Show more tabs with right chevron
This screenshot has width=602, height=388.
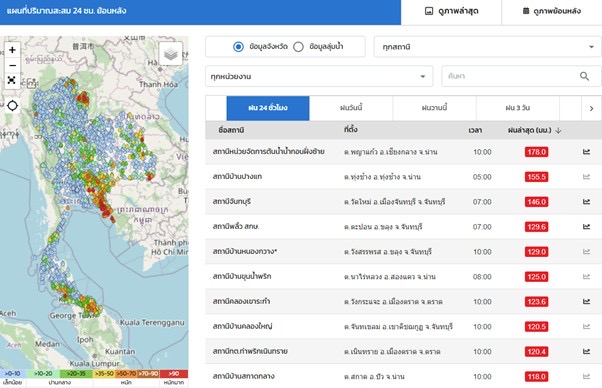click(591, 108)
